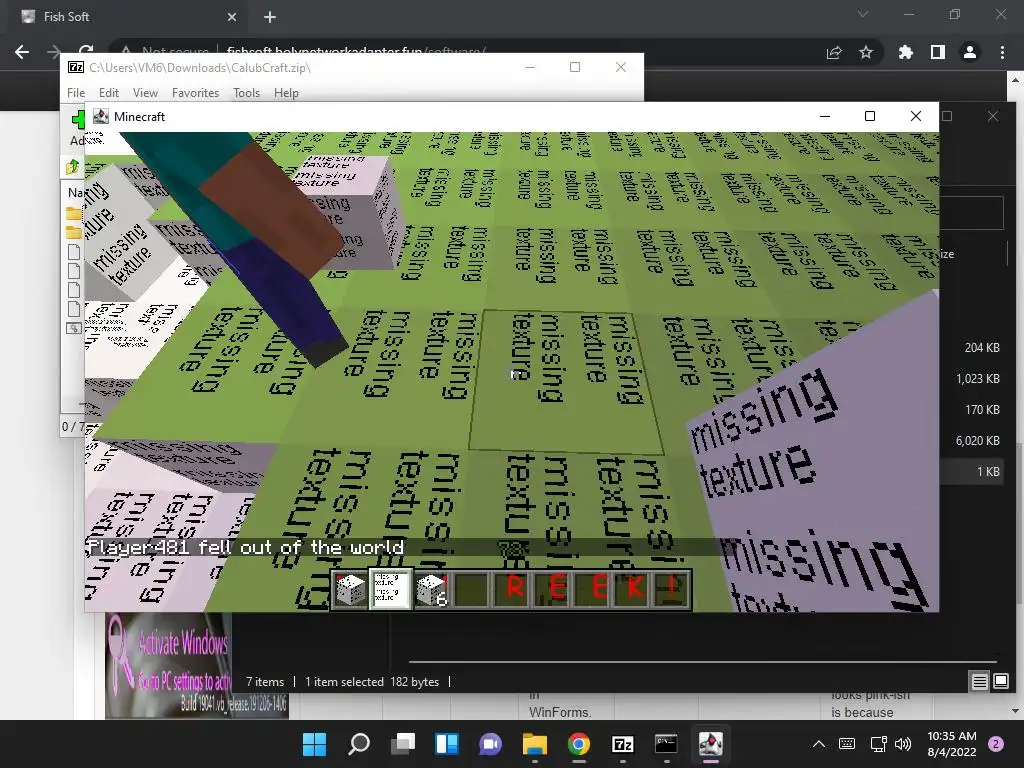The image size is (1024, 768).
Task: Open the View menu in 7-Zip
Action: (x=145, y=93)
